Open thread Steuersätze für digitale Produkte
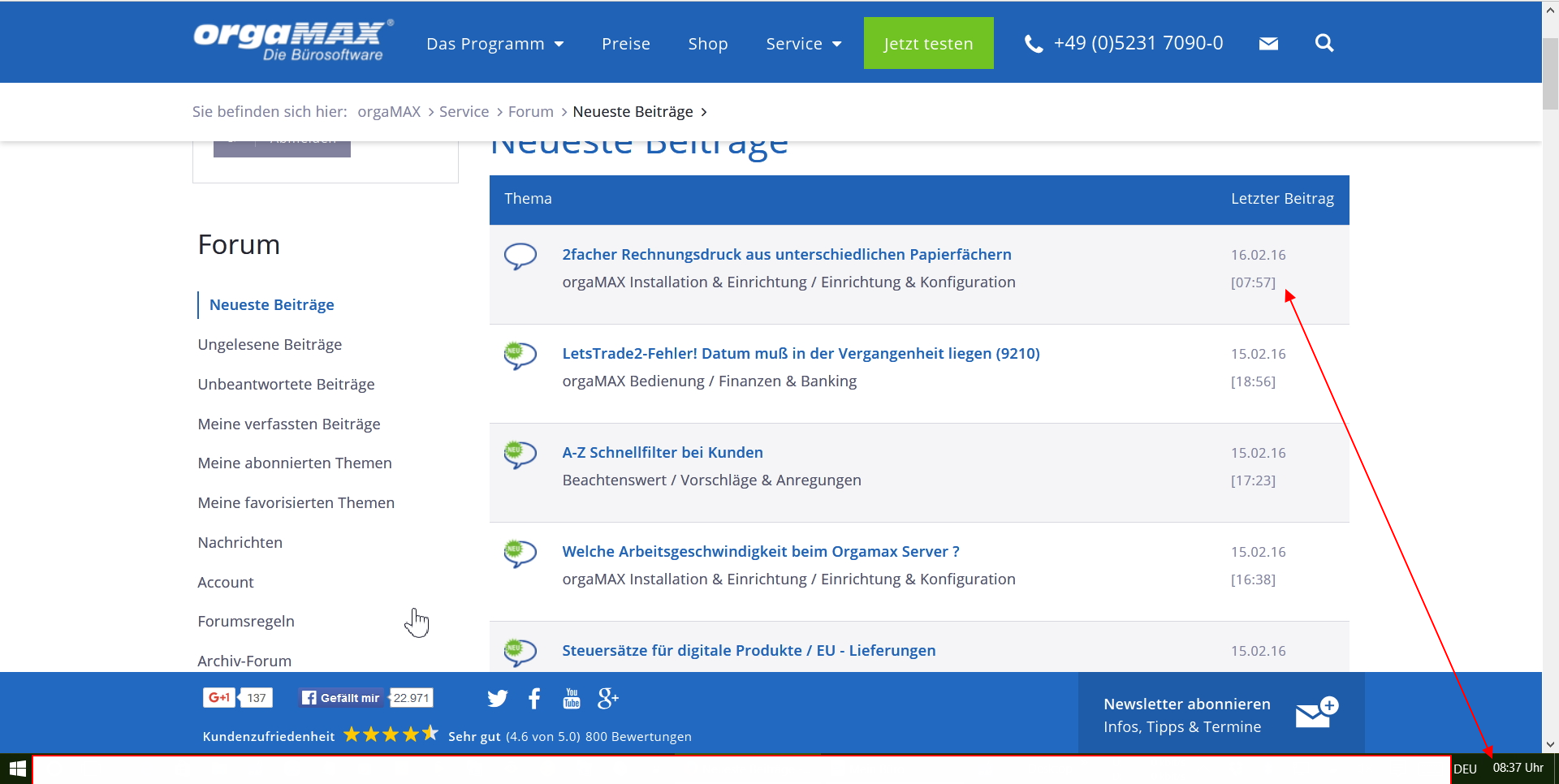The height and width of the screenshot is (784, 1559). coord(749,651)
